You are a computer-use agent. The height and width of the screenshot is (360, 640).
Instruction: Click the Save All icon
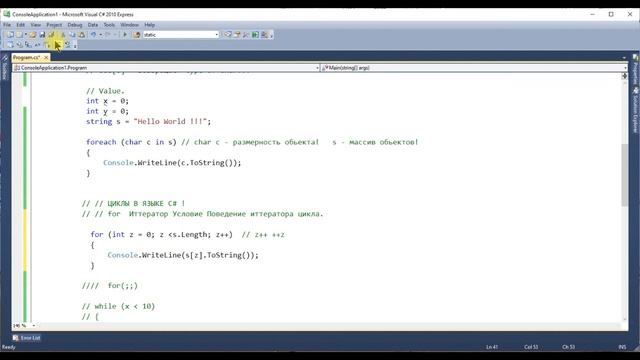coord(51,35)
